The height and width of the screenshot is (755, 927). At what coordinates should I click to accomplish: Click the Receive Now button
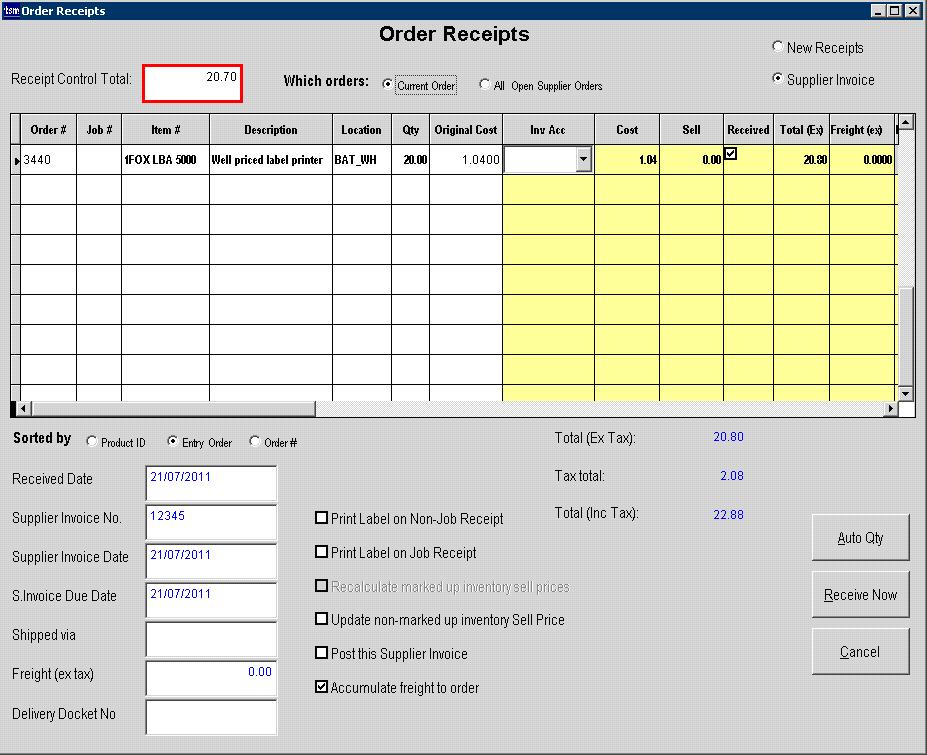[x=860, y=594]
